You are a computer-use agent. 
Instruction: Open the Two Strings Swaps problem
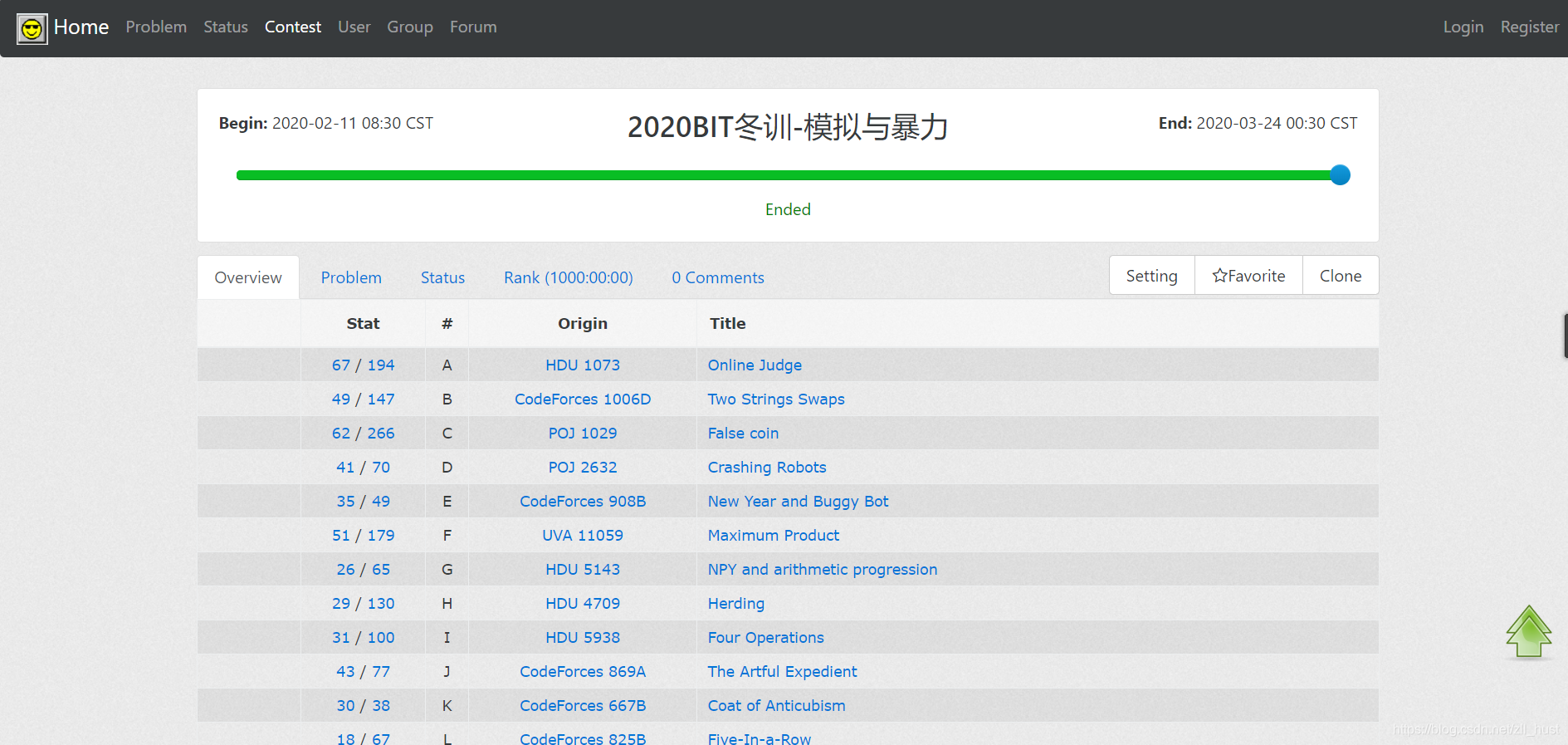pos(776,399)
